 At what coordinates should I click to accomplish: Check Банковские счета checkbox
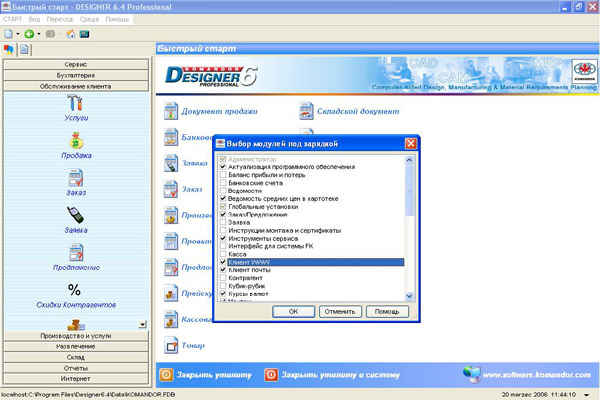(x=223, y=183)
